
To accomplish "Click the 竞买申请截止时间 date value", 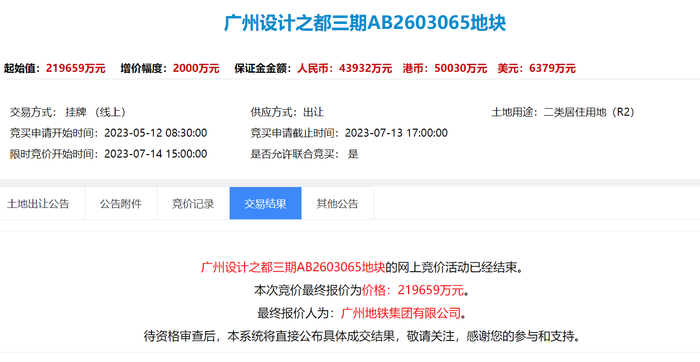I will (396, 133).
